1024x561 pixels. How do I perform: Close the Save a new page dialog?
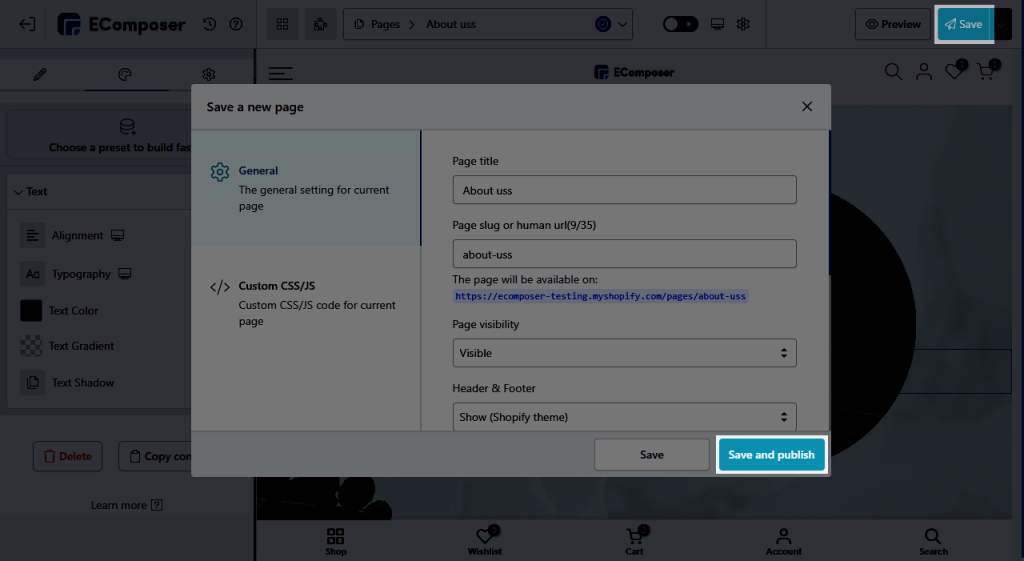click(807, 106)
